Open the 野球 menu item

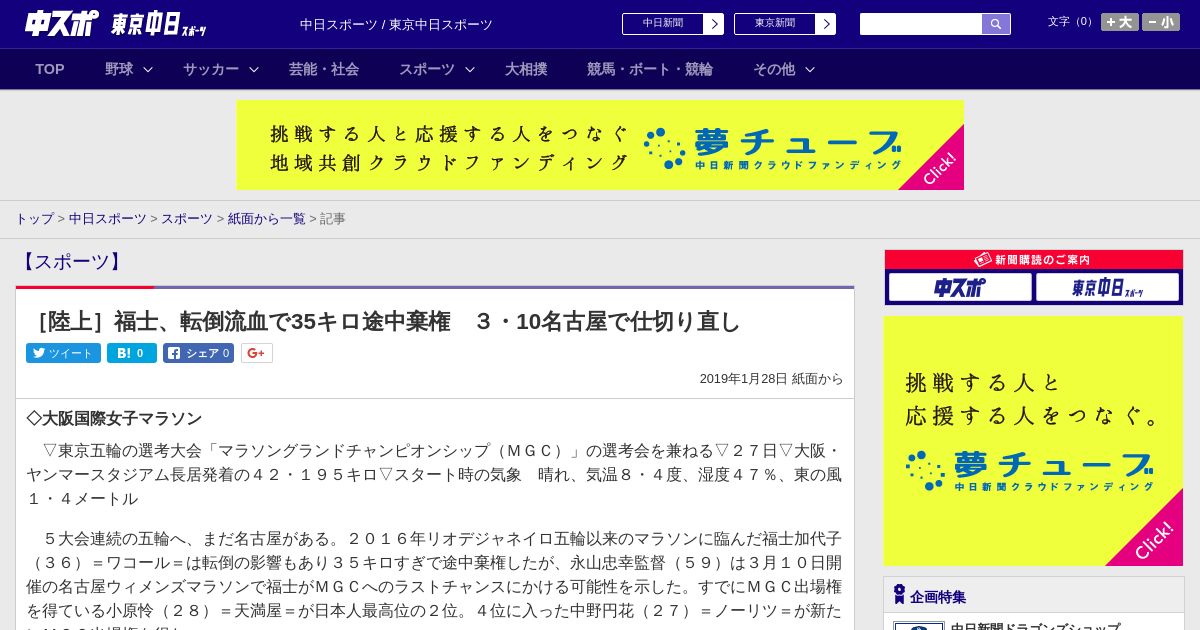119,69
